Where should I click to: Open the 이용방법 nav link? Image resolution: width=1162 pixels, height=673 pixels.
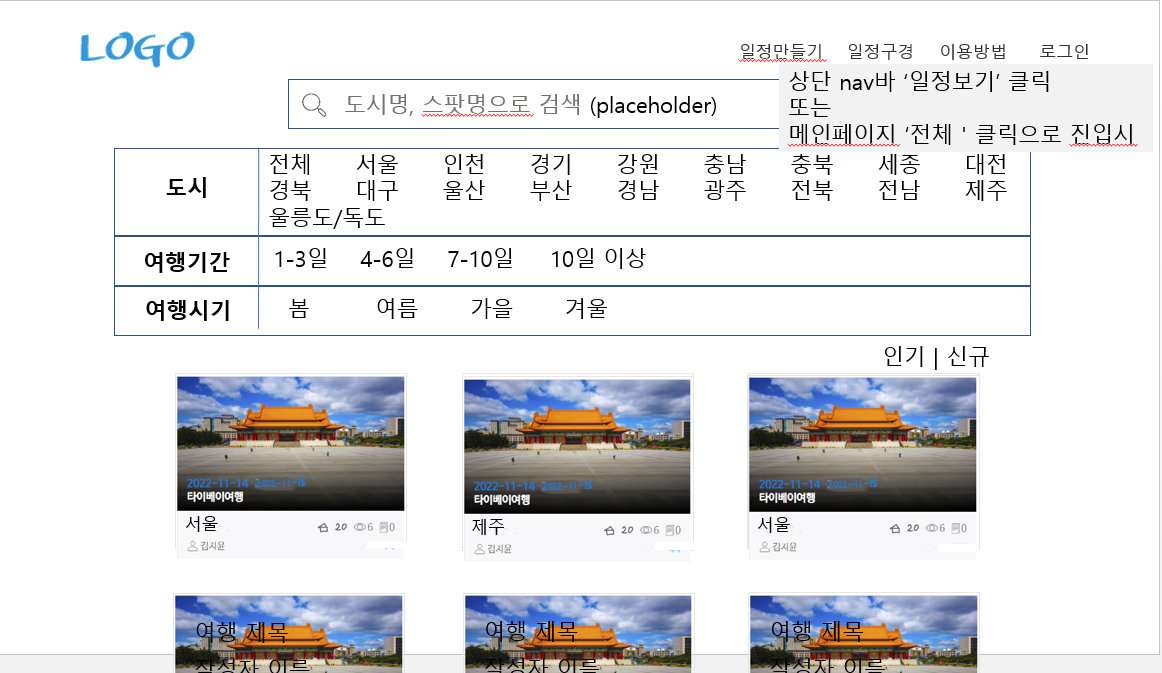[x=973, y=51]
